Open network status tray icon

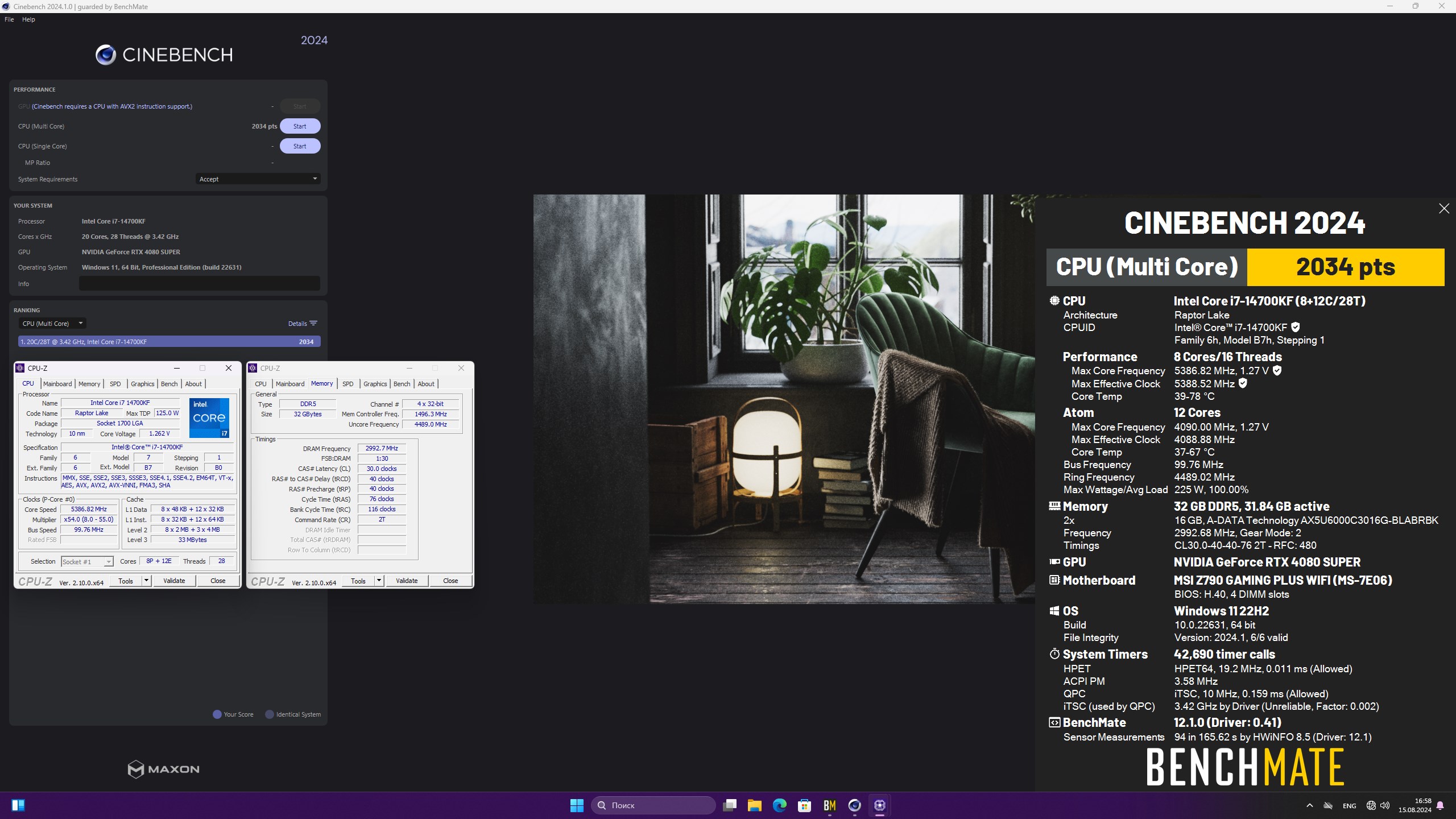pyautogui.click(x=1371, y=805)
